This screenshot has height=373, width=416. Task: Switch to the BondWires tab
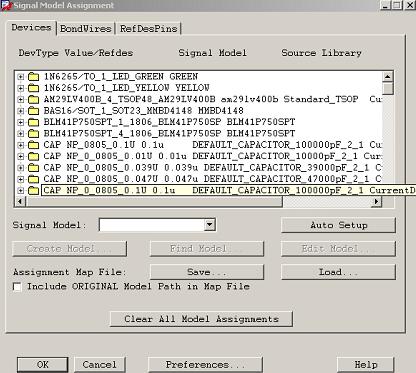[86, 29]
